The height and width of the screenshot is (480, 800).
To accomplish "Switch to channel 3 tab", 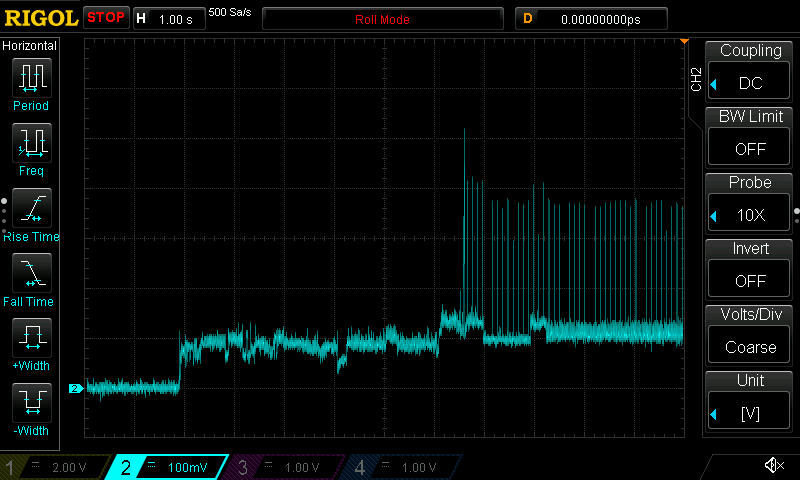I will 280,467.
